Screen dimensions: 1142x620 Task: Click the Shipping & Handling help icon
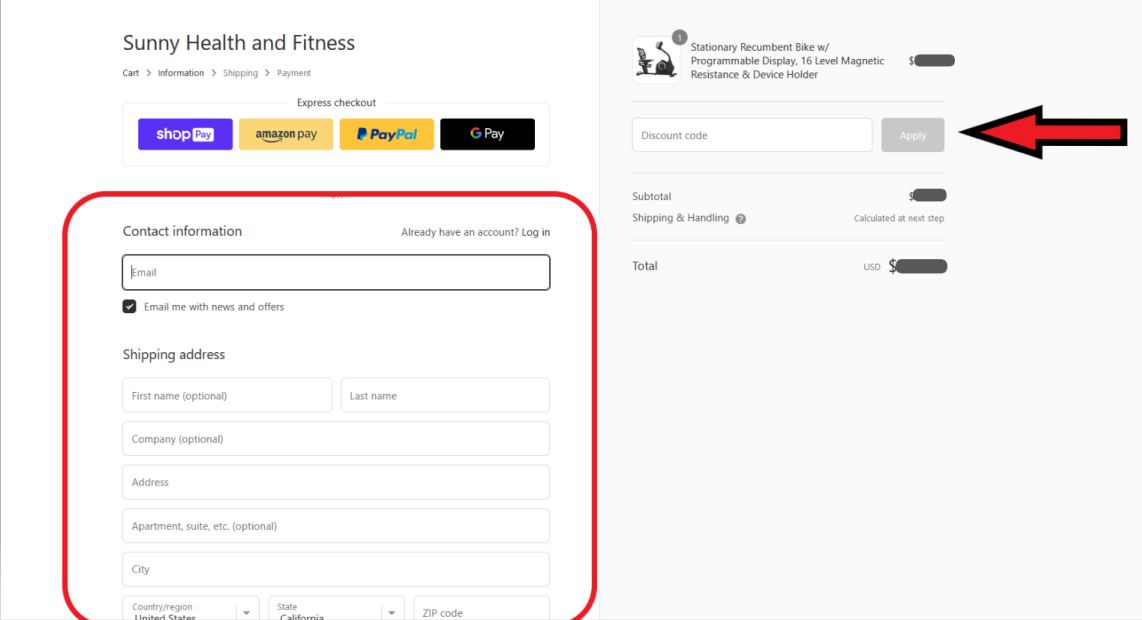pyautogui.click(x=741, y=219)
